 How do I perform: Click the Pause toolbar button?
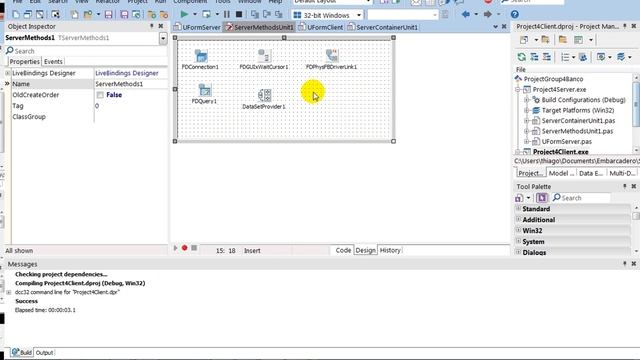227,15
